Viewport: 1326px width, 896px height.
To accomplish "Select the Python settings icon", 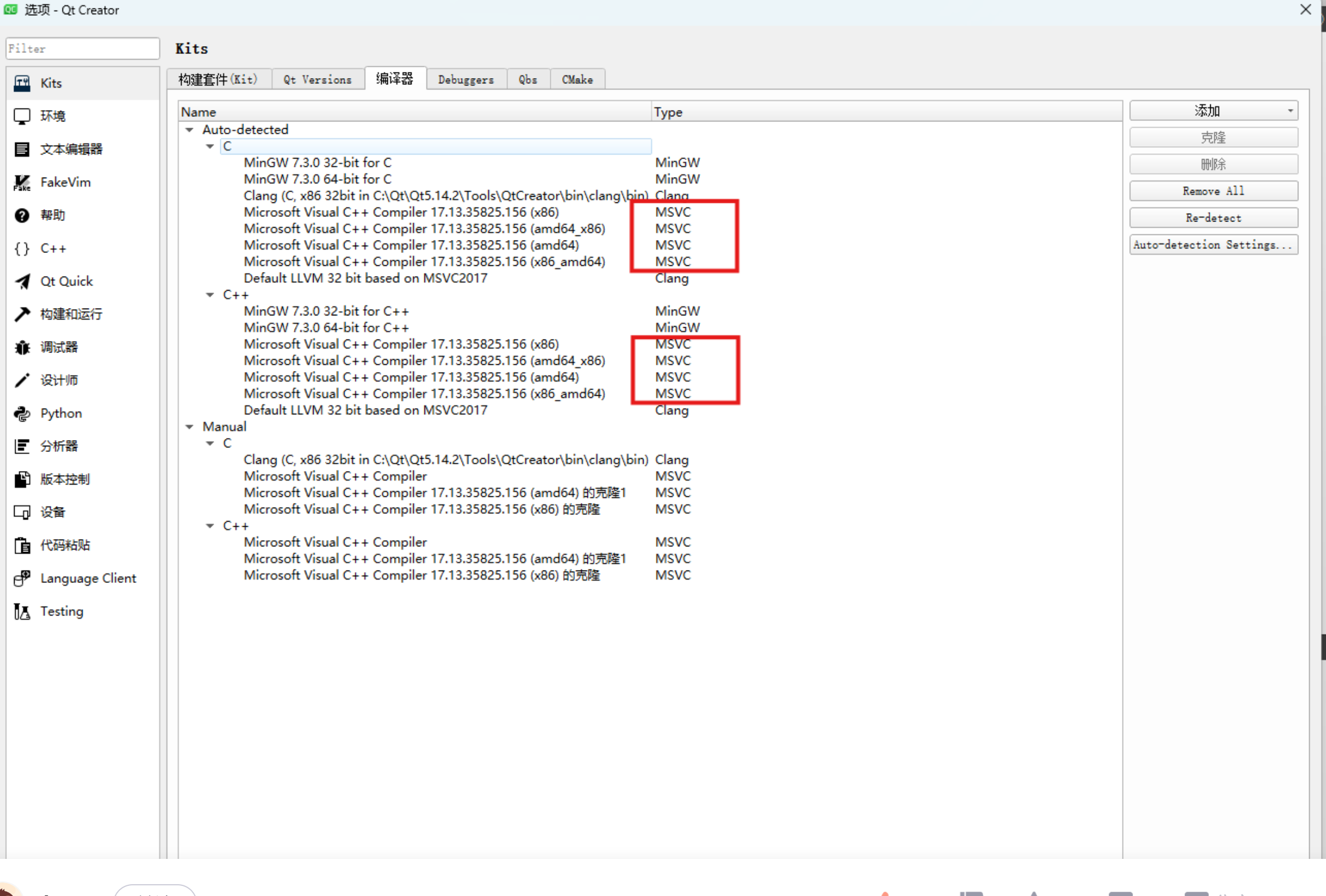I will 22,413.
